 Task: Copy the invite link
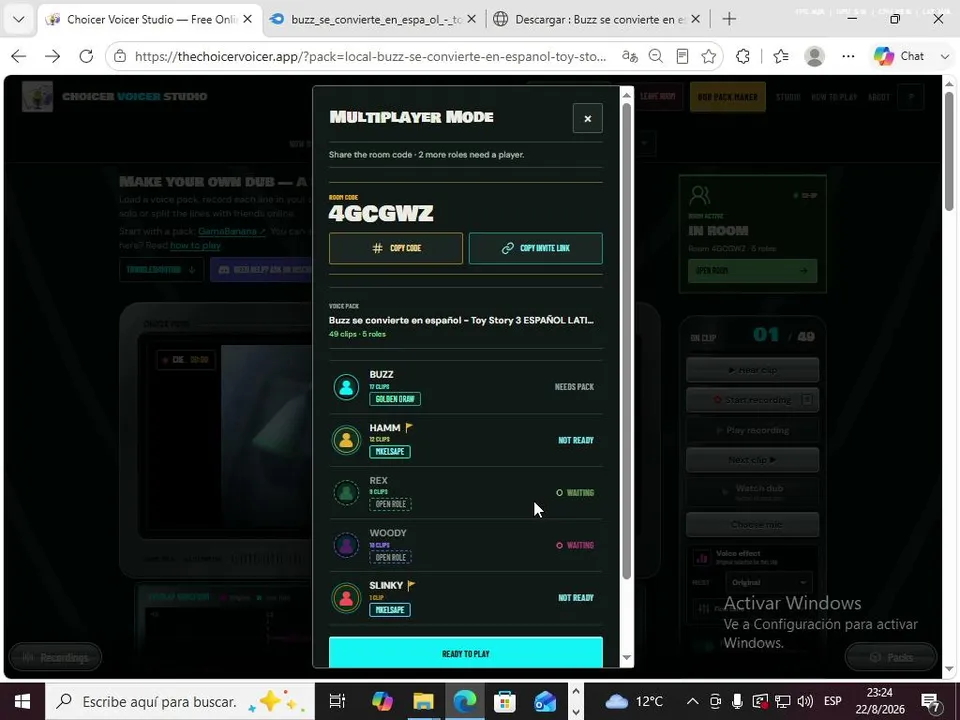(x=536, y=248)
